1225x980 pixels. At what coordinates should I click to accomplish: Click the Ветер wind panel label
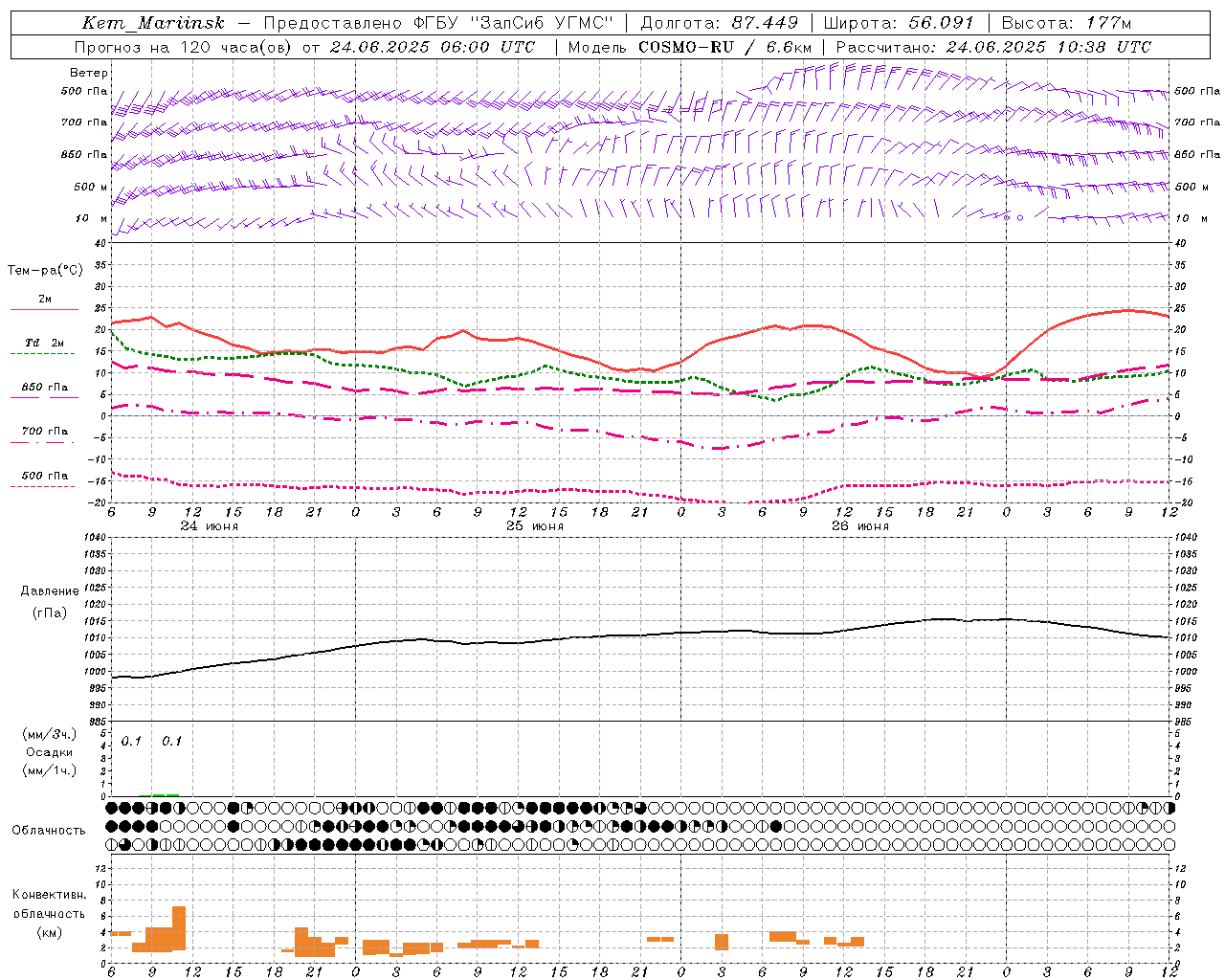[89, 73]
